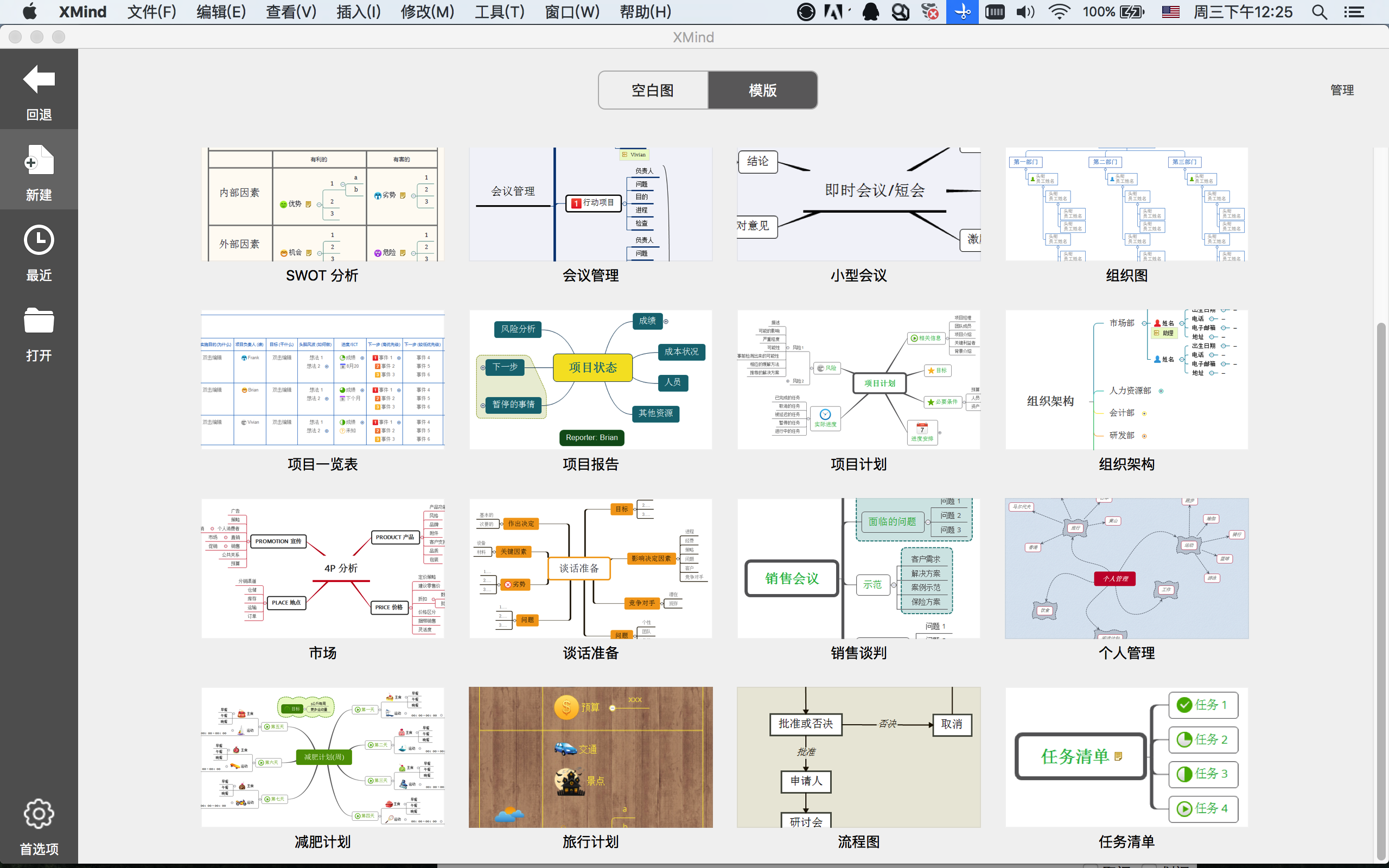Open the 最近 recent clock icon
The width and height of the screenshot is (1389, 868).
39,240
